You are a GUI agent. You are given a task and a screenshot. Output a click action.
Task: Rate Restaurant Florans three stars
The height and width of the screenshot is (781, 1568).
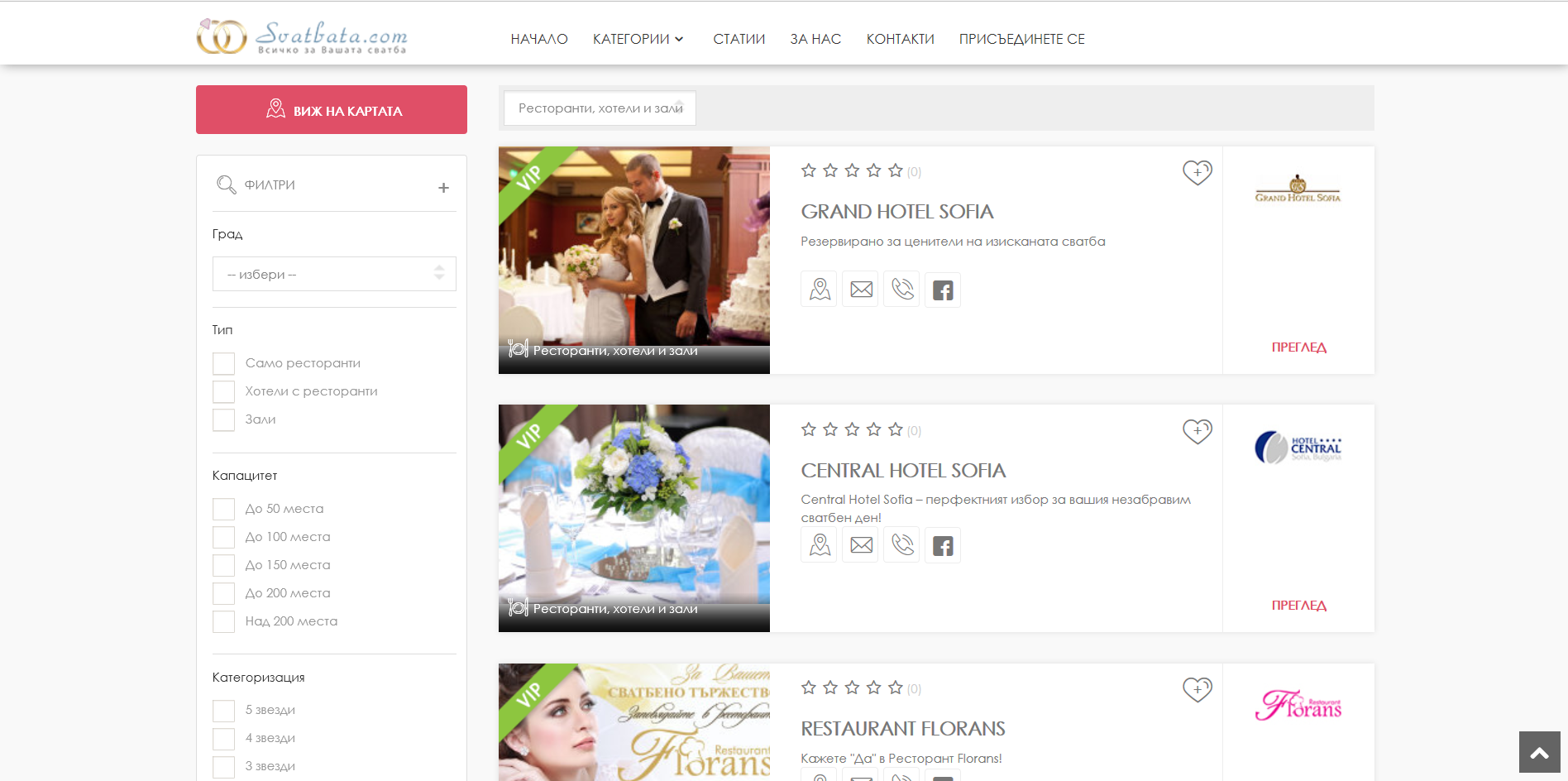[852, 688]
